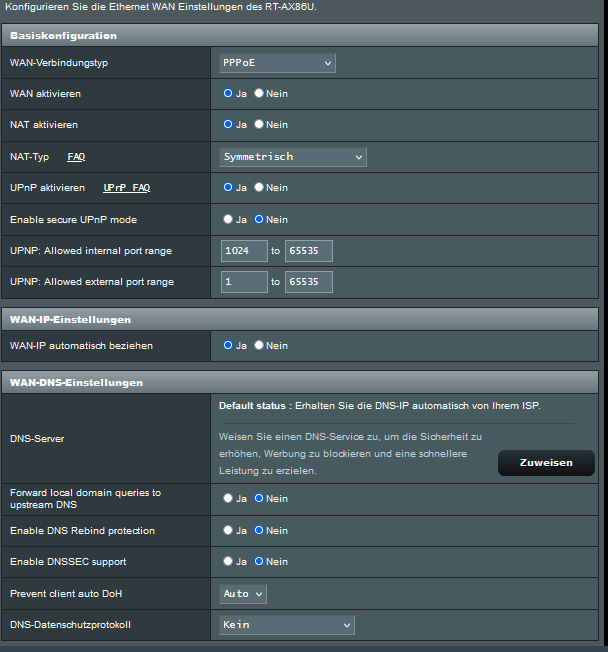608x652 pixels.
Task: Click the internal port range end field
Action: click(309, 251)
